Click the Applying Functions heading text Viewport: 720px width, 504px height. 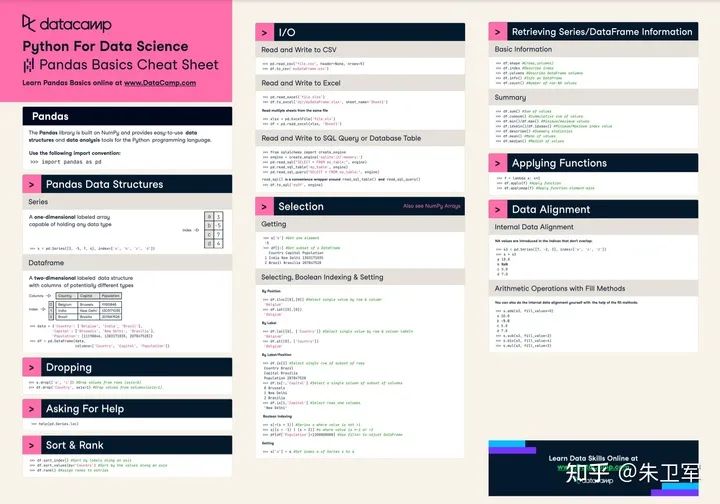click(x=559, y=163)
